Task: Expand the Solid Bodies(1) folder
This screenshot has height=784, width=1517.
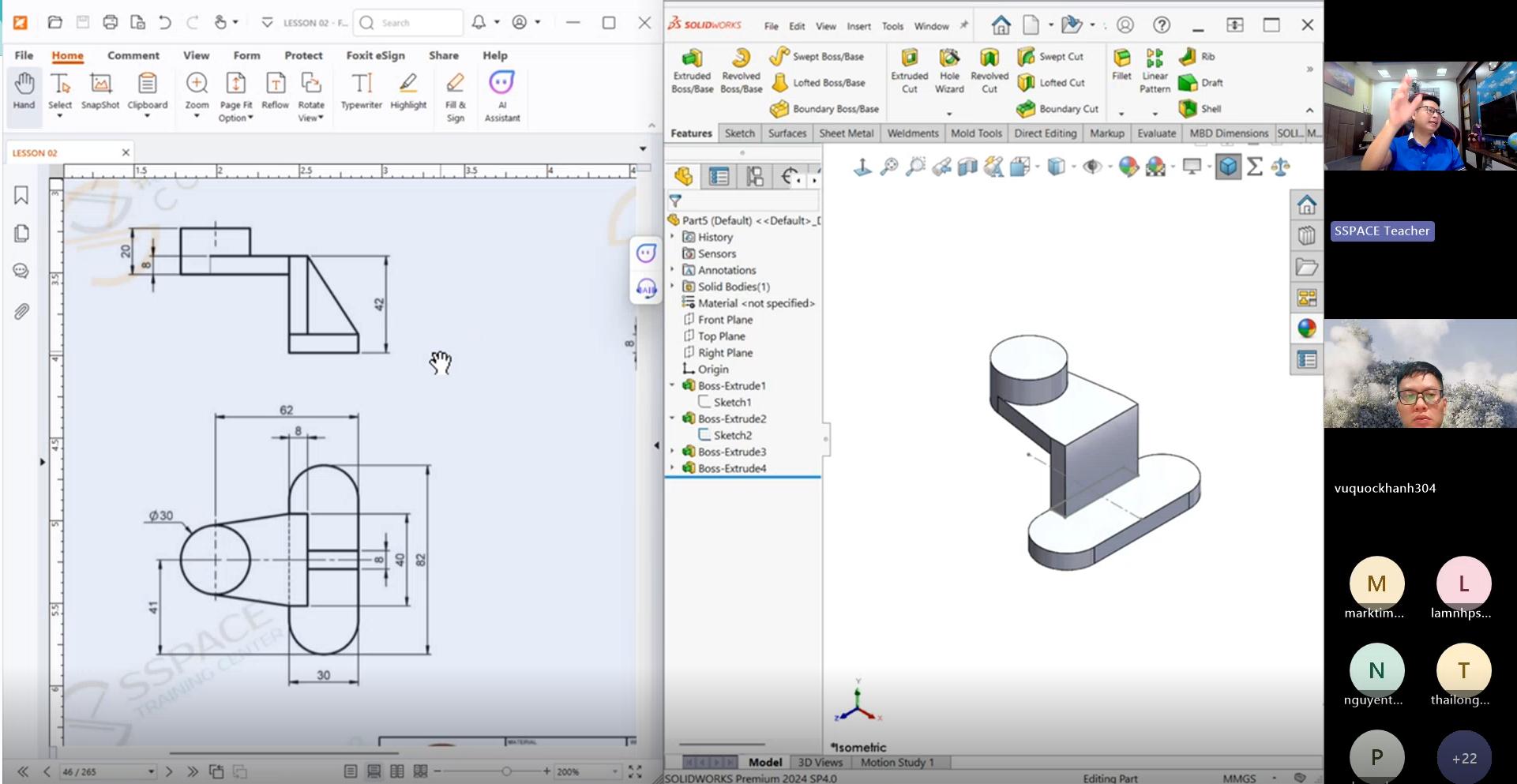Action: point(673,287)
